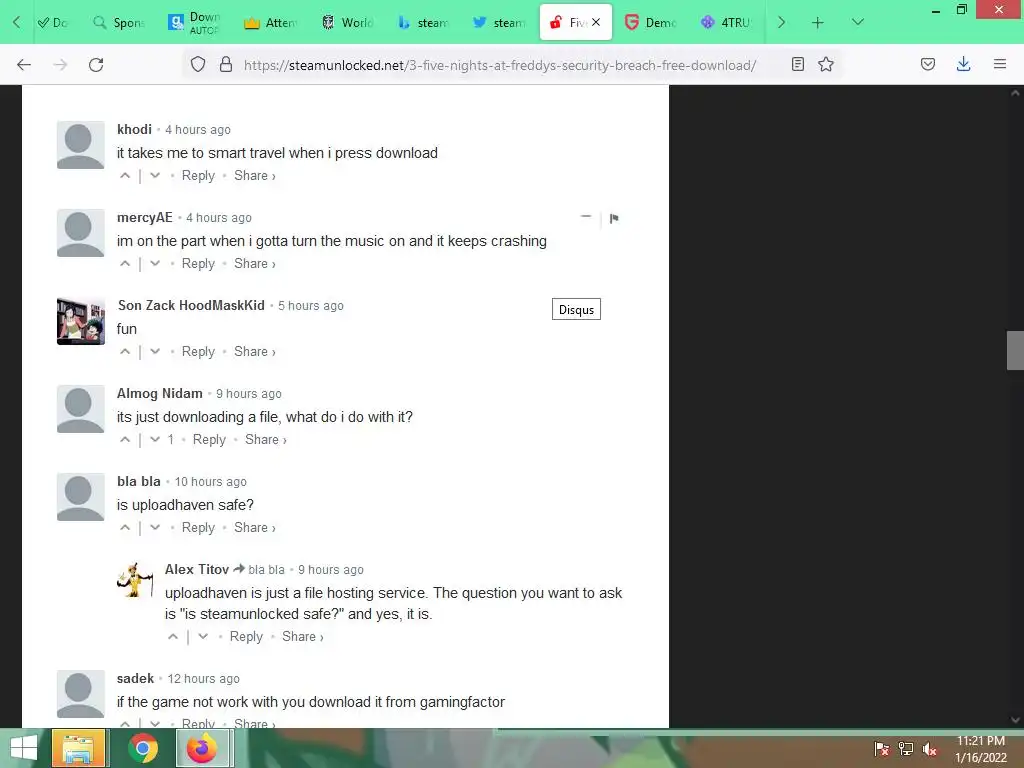This screenshot has width=1024, height=768.
Task: Click the URL address field
Action: pyautogui.click(x=500, y=65)
